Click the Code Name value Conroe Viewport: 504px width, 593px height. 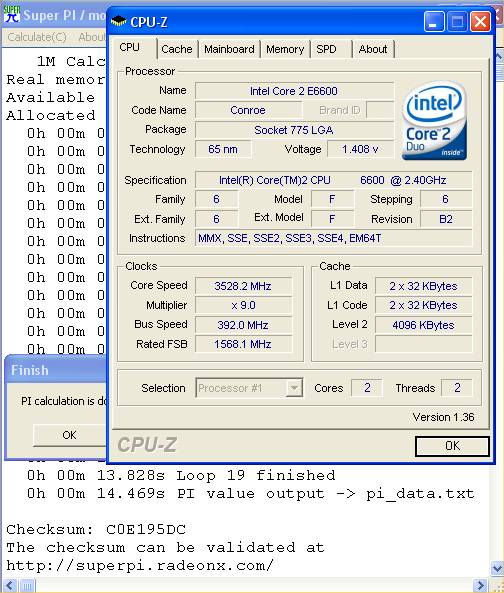coord(248,110)
